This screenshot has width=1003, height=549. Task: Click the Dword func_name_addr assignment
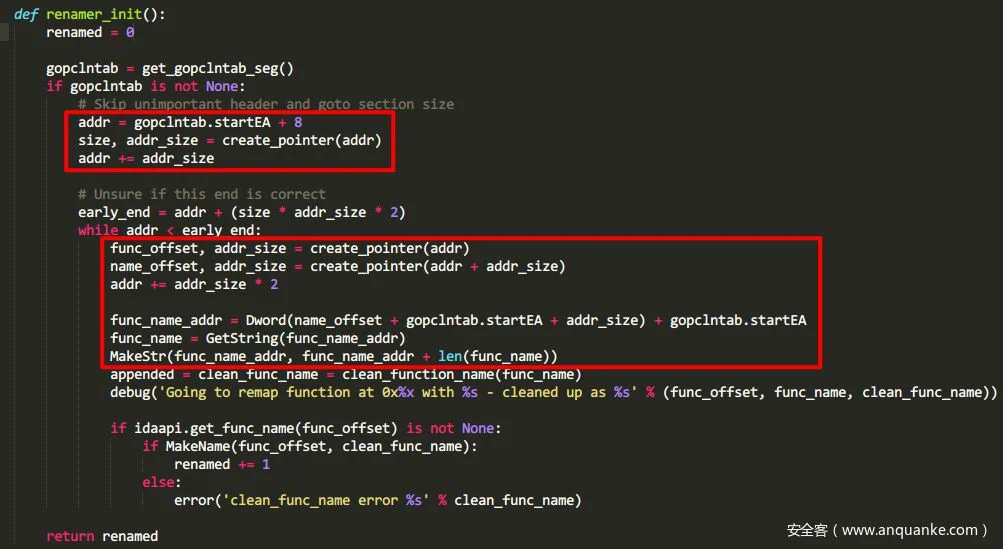(x=458, y=320)
